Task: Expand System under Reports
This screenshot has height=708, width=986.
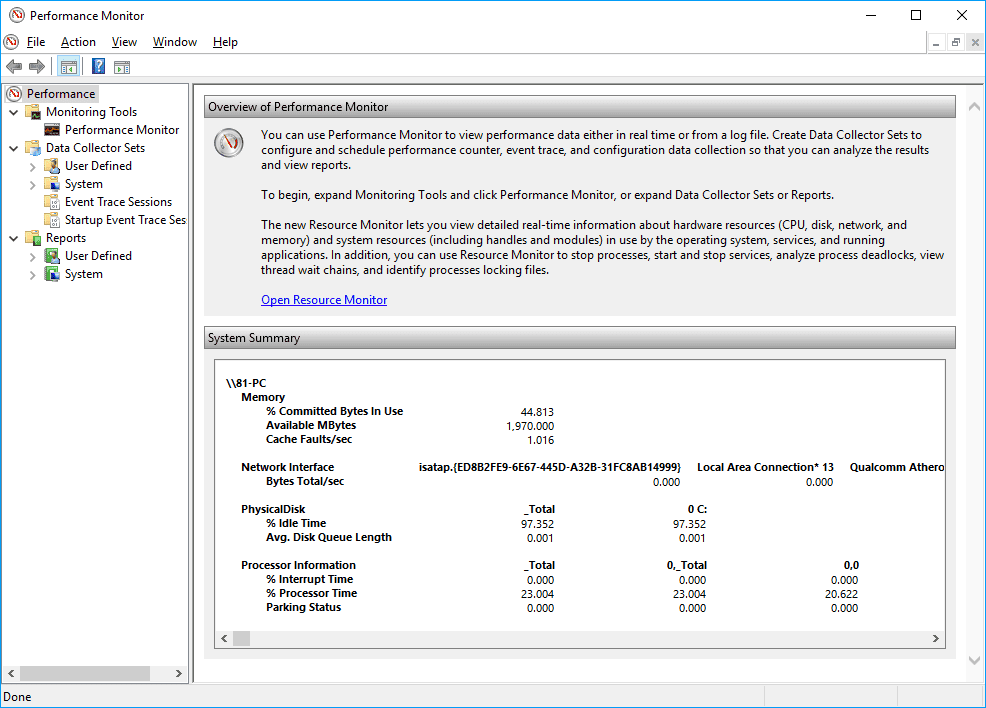Action: click(33, 275)
